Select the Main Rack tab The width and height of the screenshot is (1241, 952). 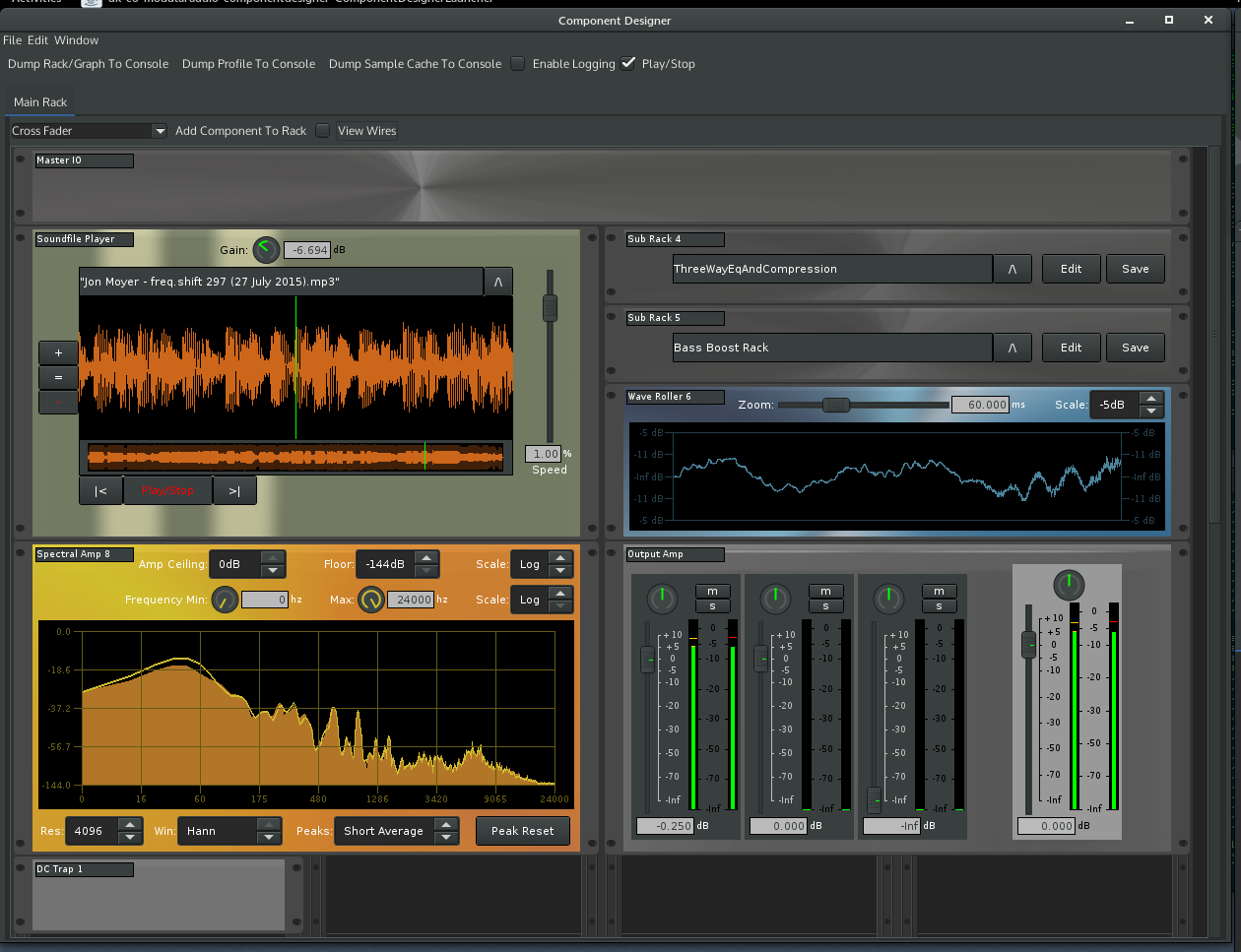40,102
